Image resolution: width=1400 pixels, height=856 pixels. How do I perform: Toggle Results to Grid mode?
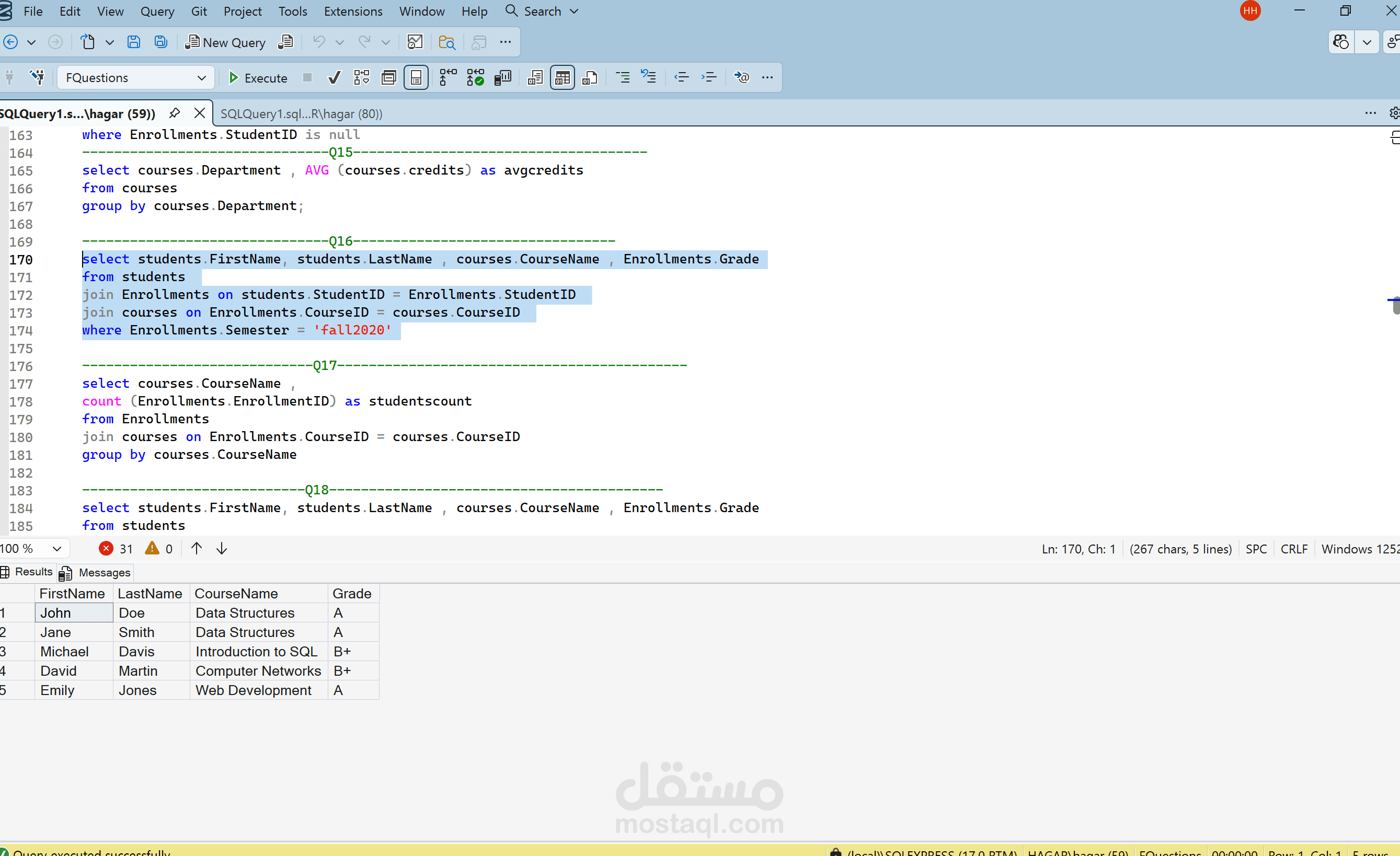tap(562, 78)
